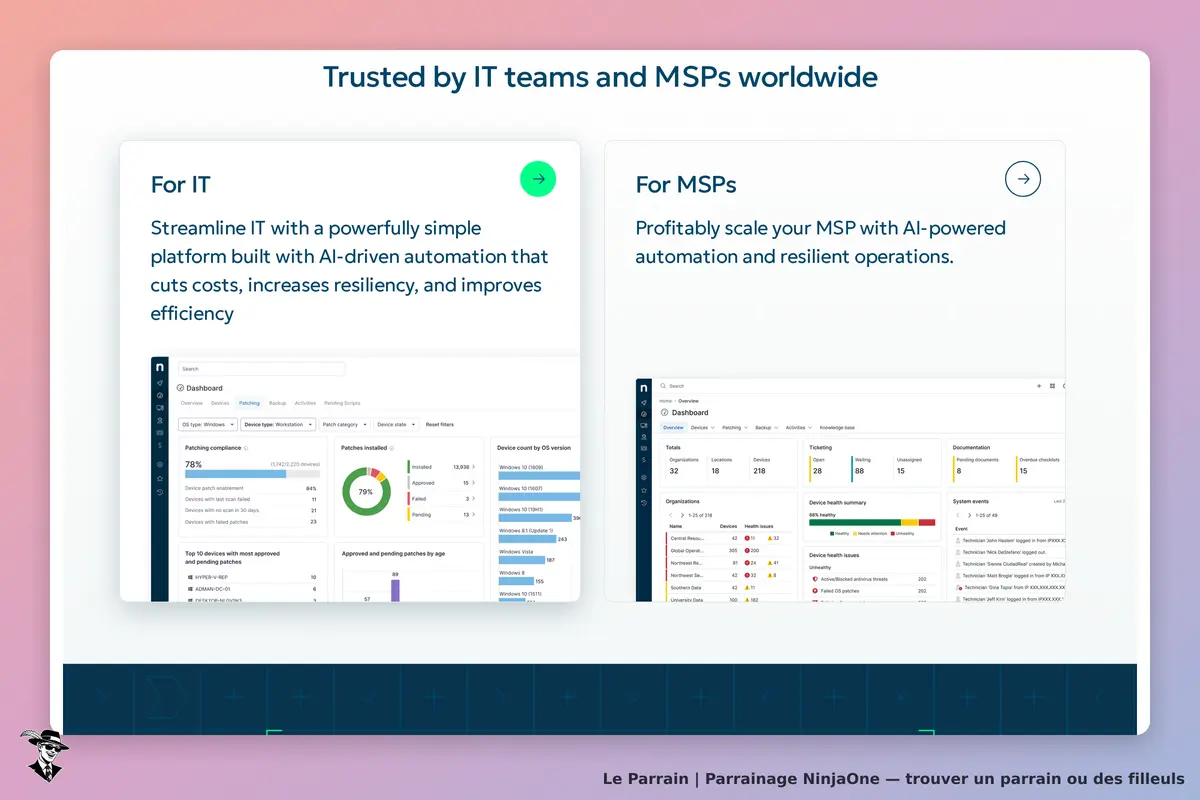This screenshot has width=1200, height=800.
Task: Click the plus icon atop the For MSPs dashboard
Action: (1038, 385)
